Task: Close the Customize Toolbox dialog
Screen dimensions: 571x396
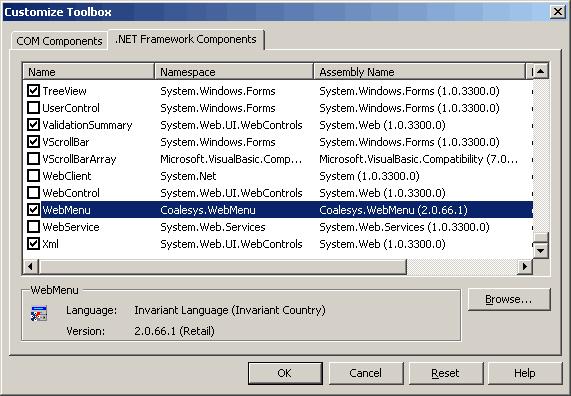Action: (x=558, y=12)
